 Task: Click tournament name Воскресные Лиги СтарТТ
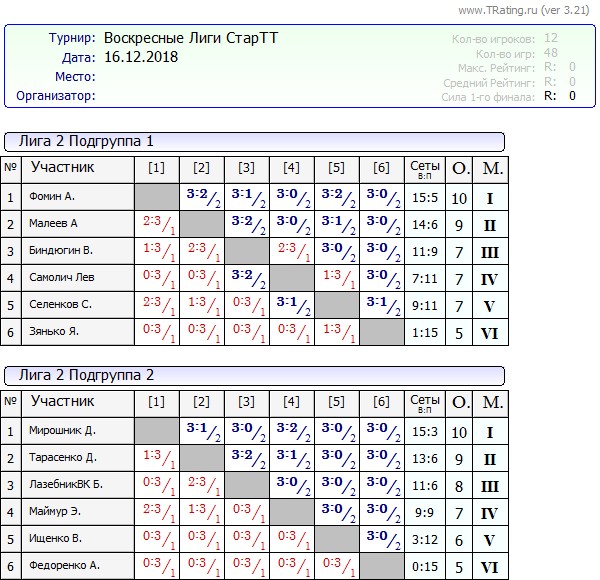pyautogui.click(x=191, y=39)
